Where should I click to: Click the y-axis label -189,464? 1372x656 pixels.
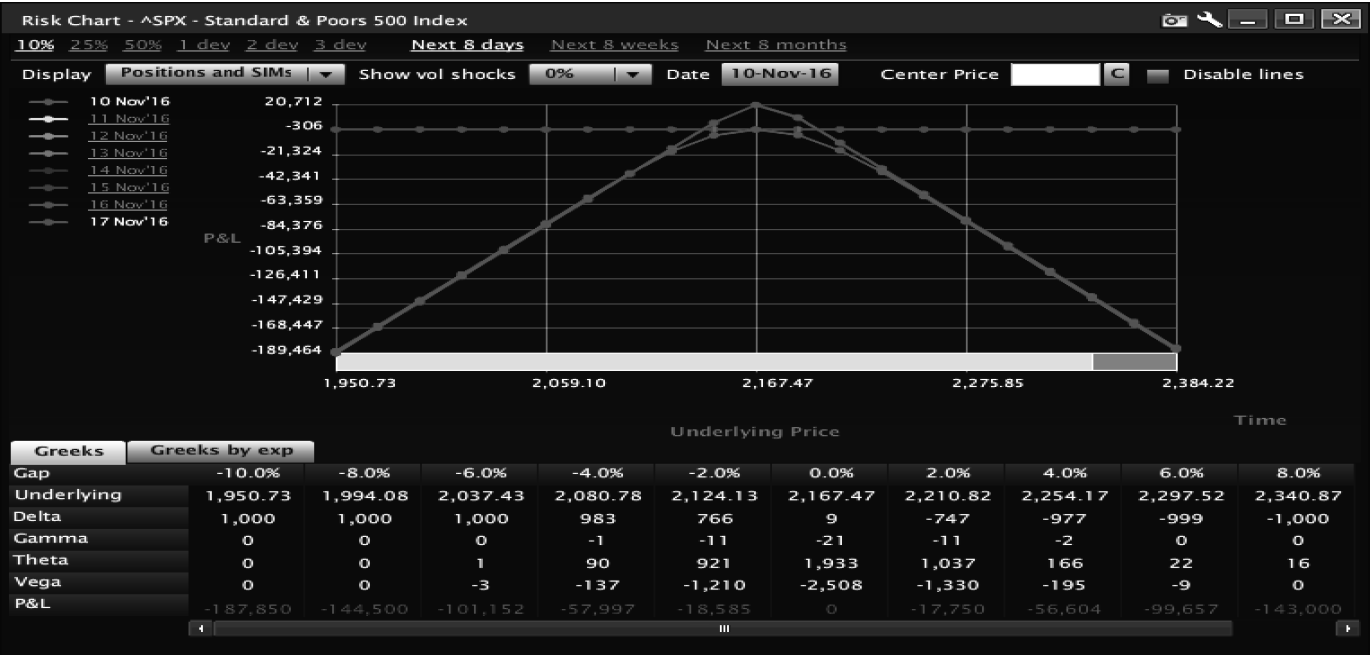coord(285,350)
